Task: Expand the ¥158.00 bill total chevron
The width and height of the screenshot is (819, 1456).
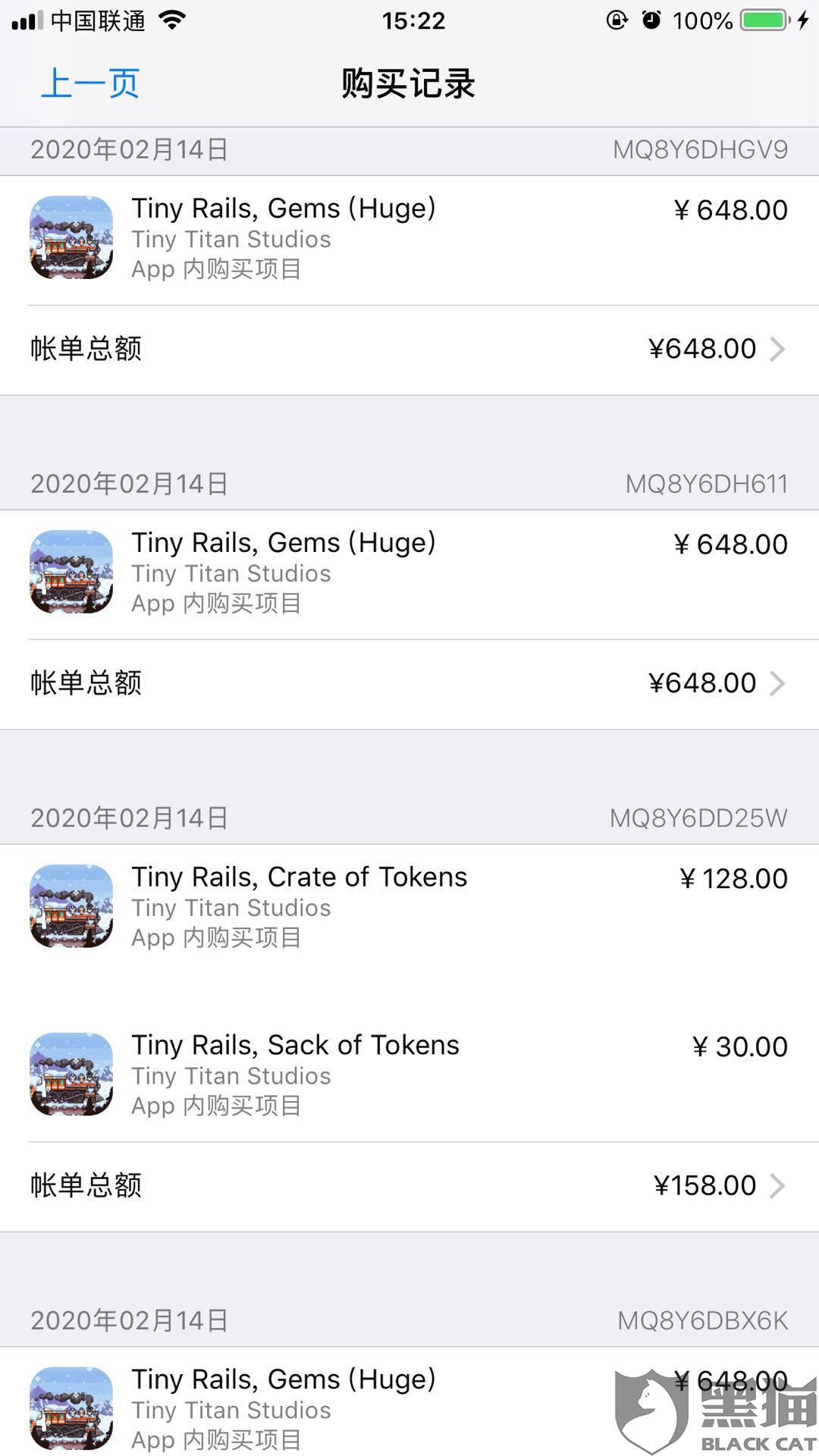Action: 777,1186
